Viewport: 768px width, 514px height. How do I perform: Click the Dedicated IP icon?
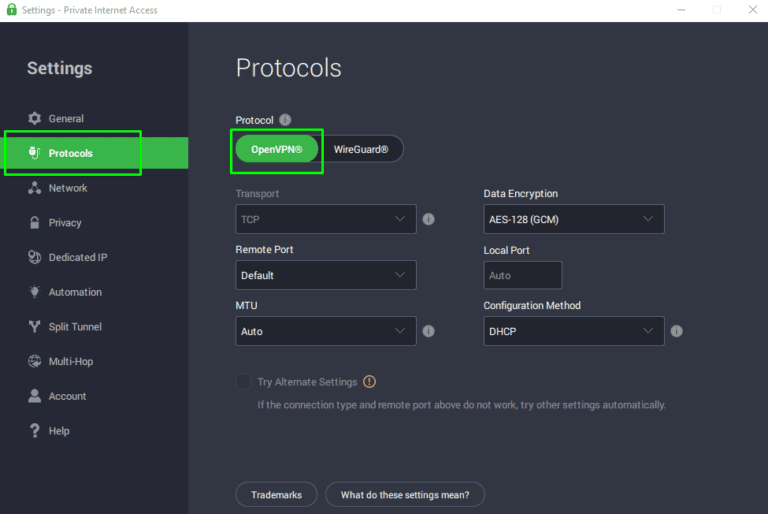(x=34, y=257)
